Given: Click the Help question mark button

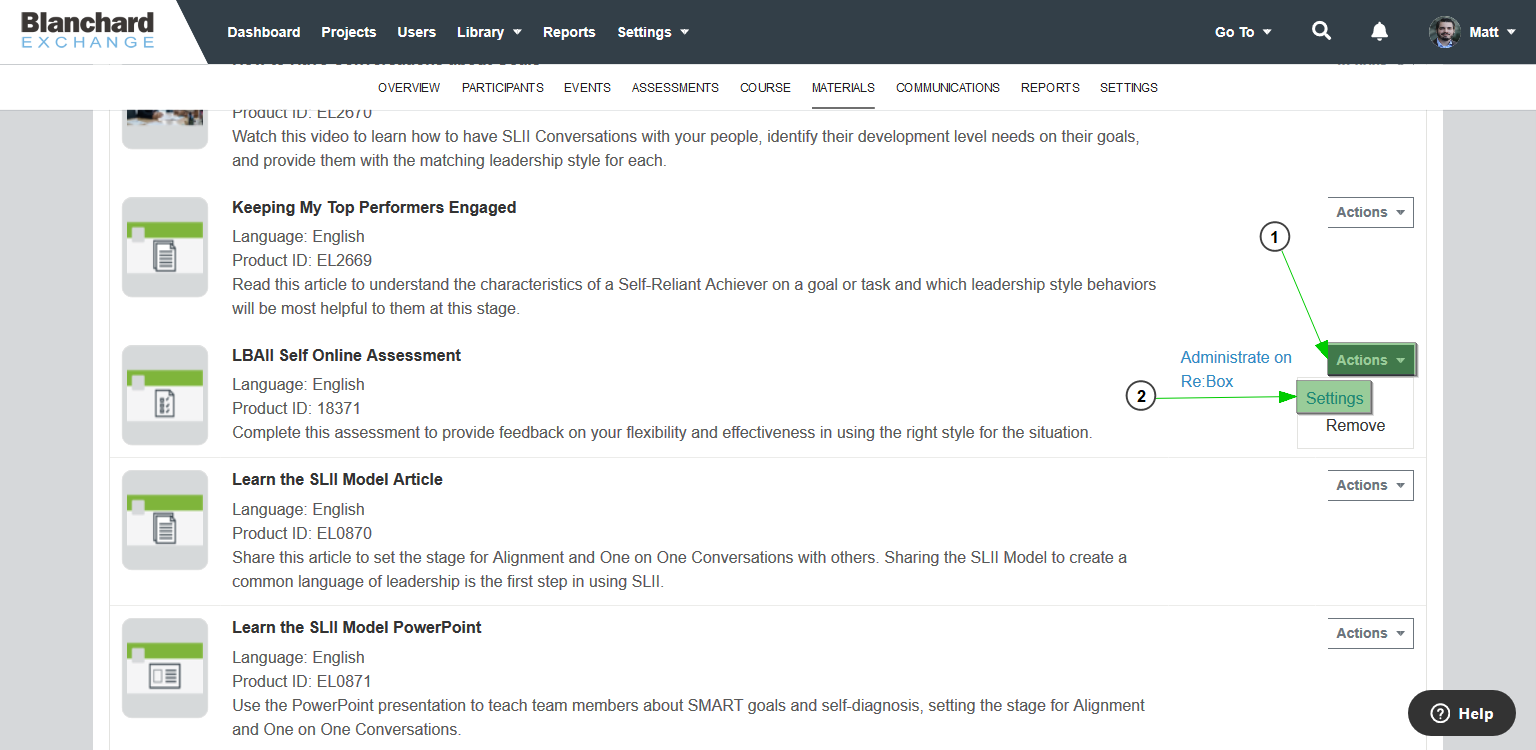Looking at the screenshot, I should (1461, 713).
